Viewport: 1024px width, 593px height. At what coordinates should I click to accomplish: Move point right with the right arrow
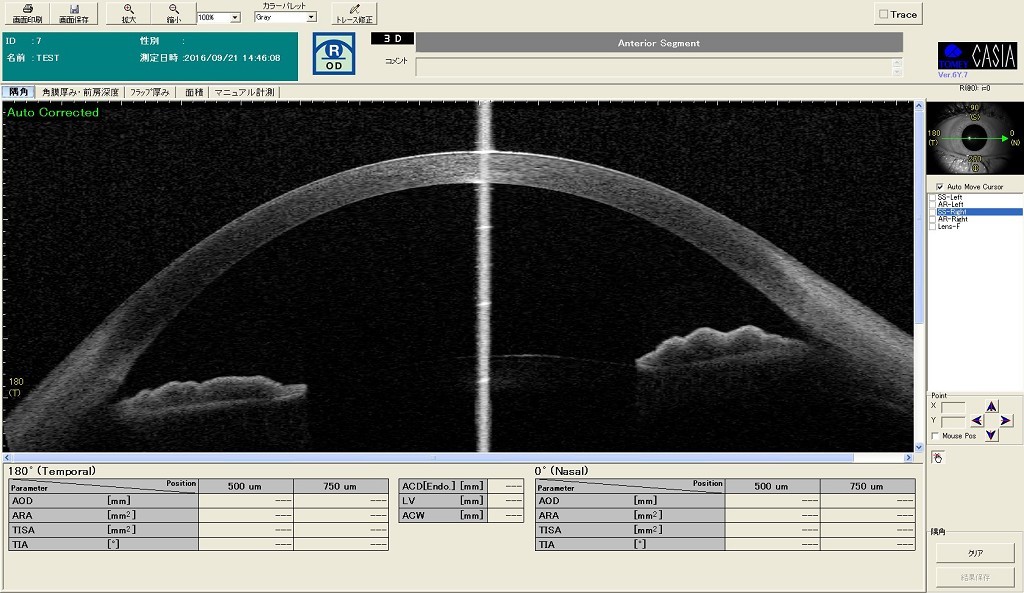[x=1006, y=421]
